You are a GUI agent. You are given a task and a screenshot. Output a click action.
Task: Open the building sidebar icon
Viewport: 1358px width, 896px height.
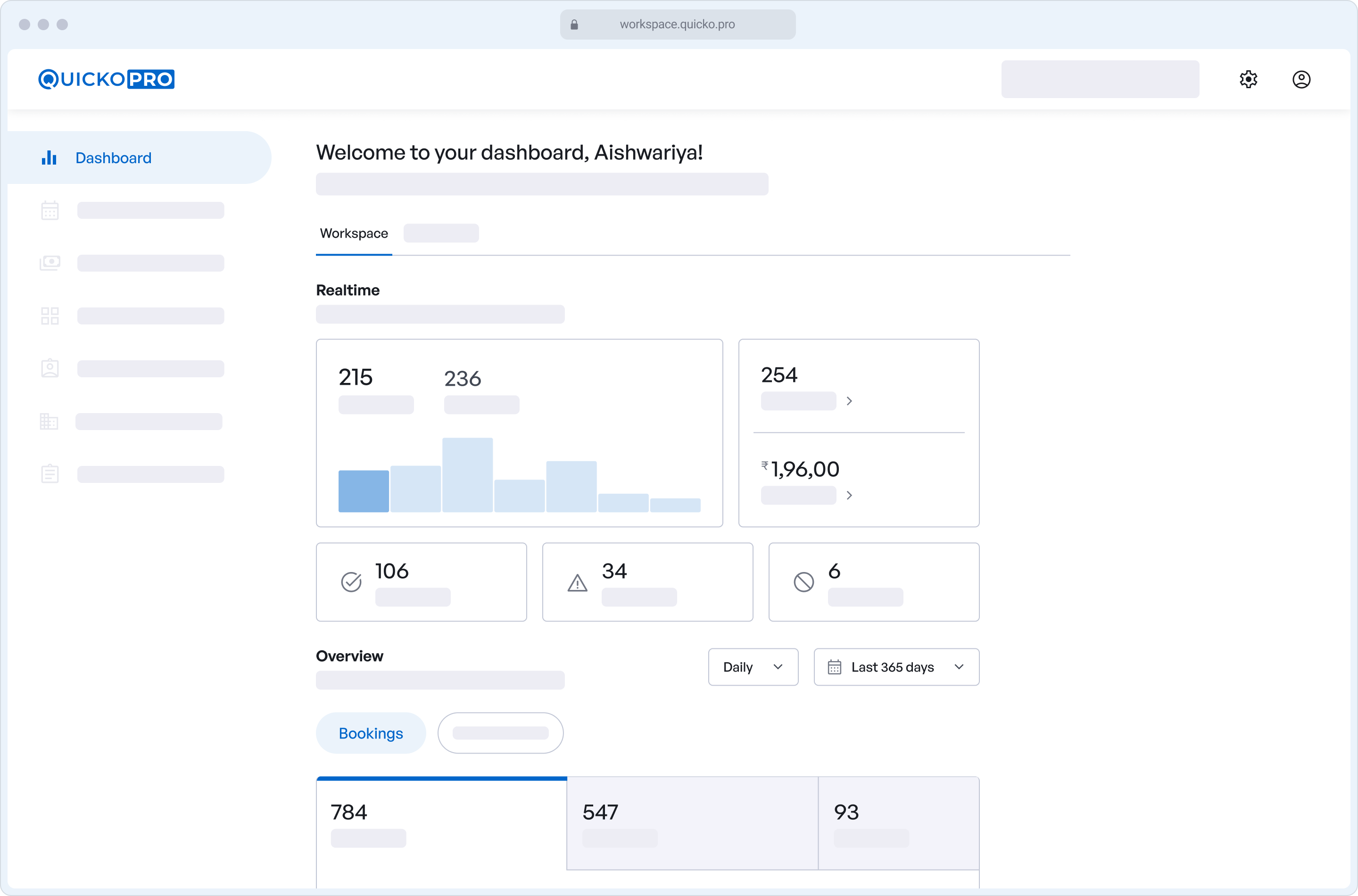pyautogui.click(x=49, y=421)
